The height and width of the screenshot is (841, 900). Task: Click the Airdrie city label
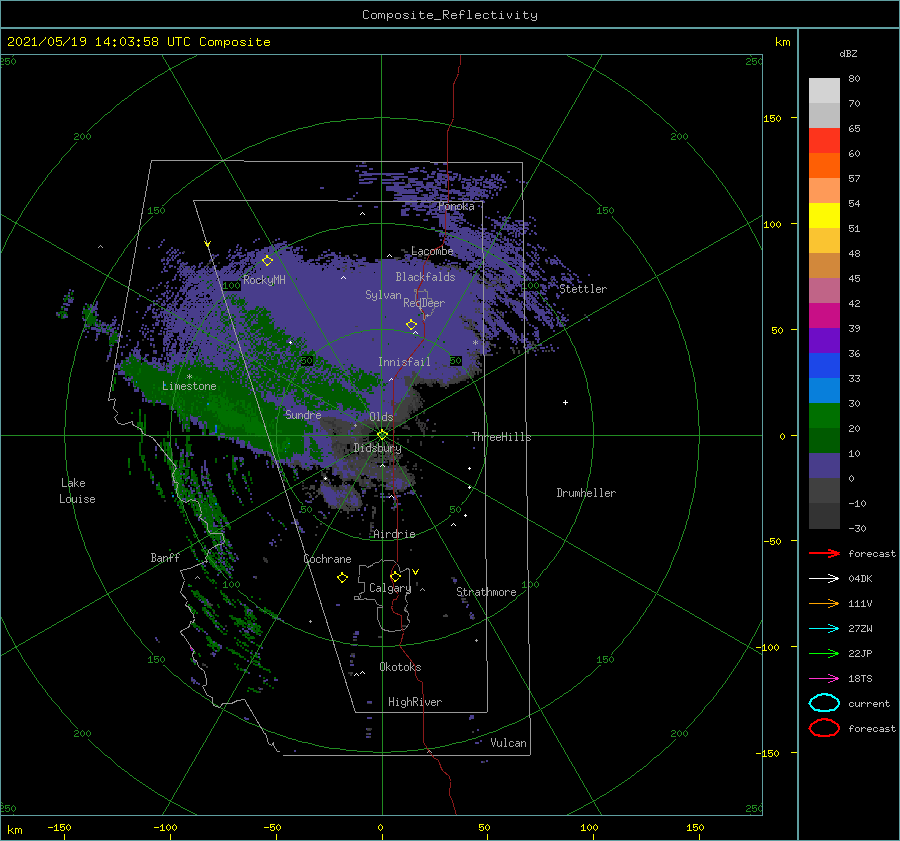point(394,534)
